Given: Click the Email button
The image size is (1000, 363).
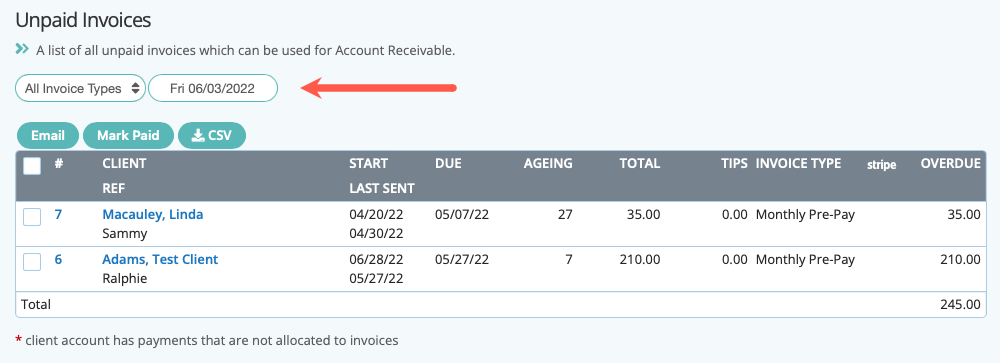Looking at the screenshot, I should point(48,135).
